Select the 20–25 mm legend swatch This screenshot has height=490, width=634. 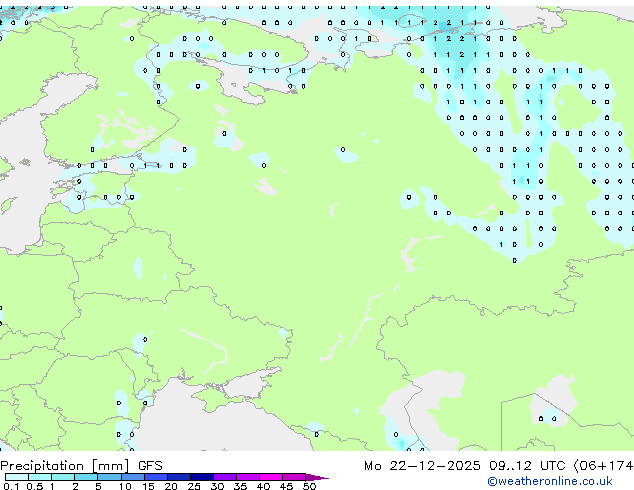tap(179, 477)
